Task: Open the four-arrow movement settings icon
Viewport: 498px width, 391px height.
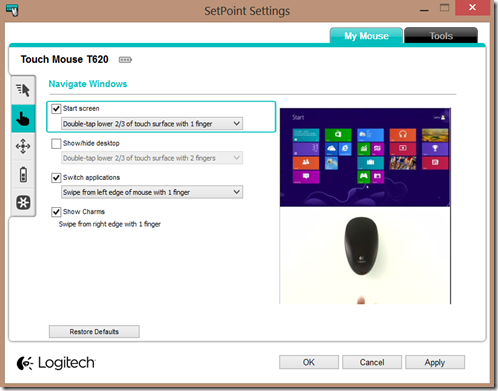Action: [23, 146]
